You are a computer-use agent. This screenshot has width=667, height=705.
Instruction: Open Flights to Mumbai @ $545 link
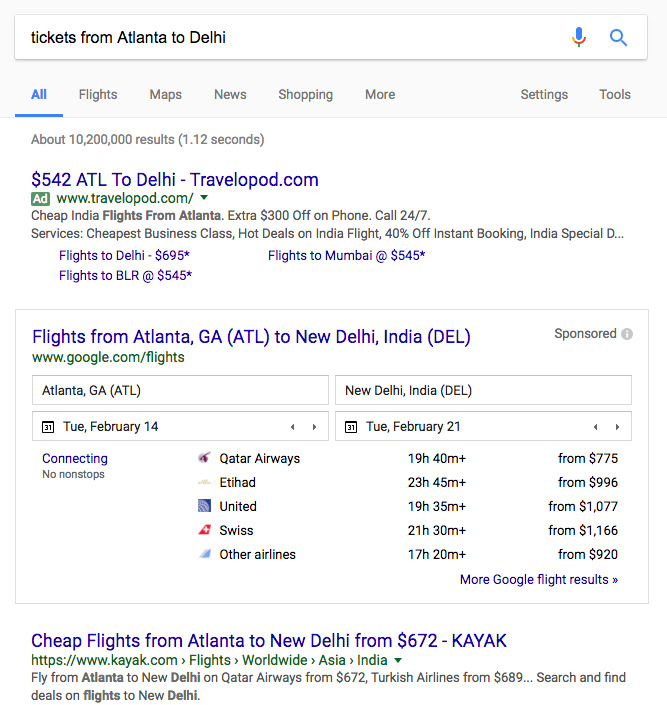pos(346,255)
